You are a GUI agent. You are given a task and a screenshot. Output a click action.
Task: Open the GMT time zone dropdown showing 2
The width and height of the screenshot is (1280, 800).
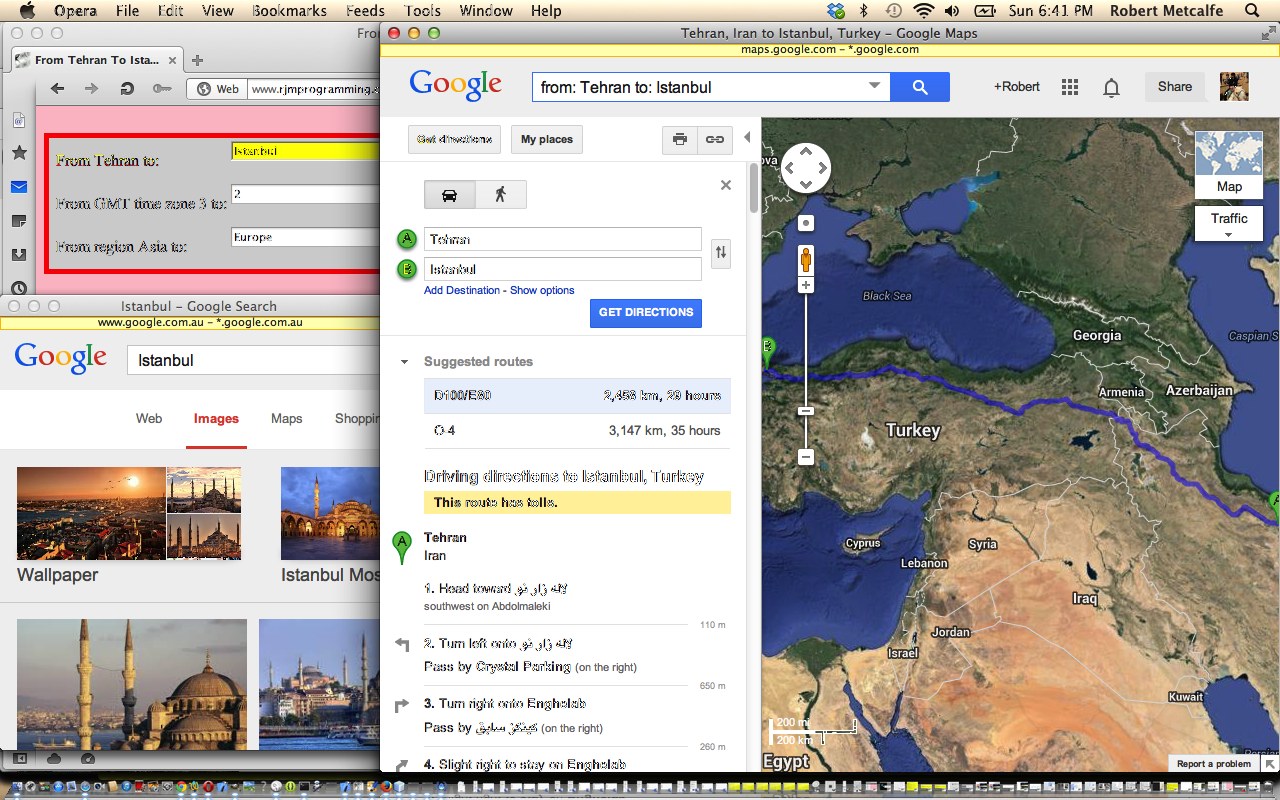pyautogui.click(x=305, y=194)
